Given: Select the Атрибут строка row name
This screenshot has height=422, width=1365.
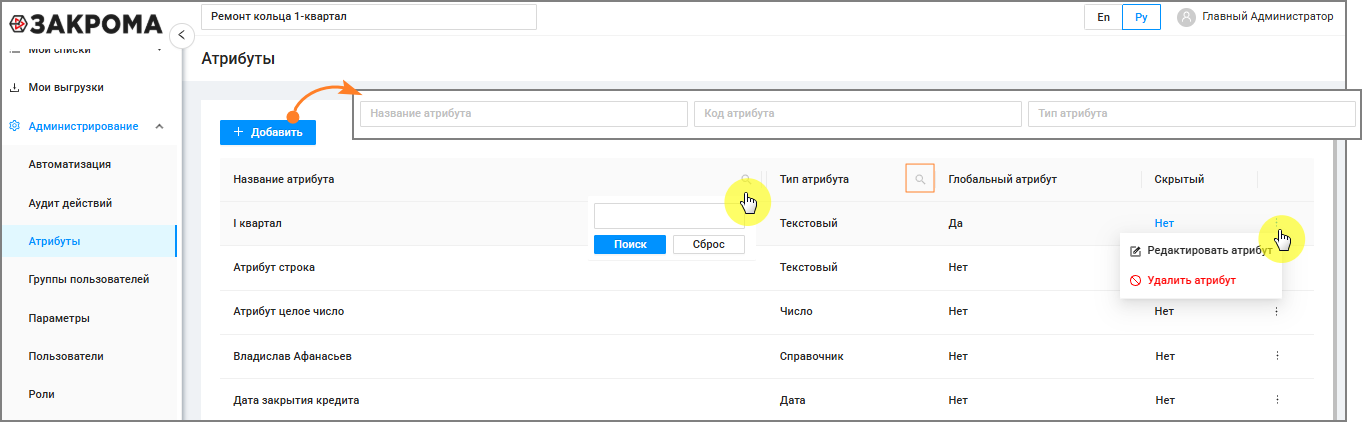Looking at the screenshot, I should pyautogui.click(x=274, y=268).
